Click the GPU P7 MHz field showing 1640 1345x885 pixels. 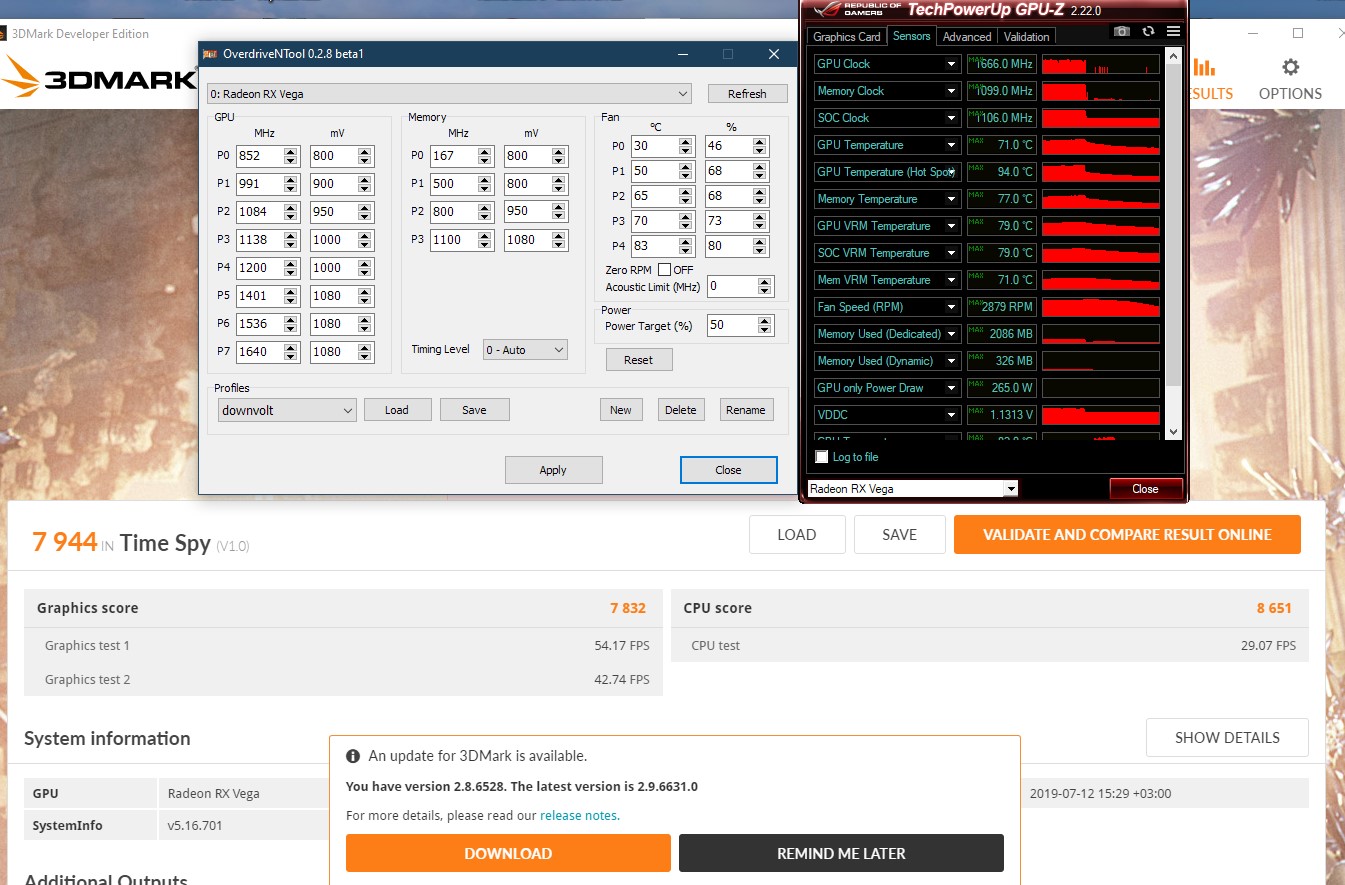pyautogui.click(x=260, y=352)
